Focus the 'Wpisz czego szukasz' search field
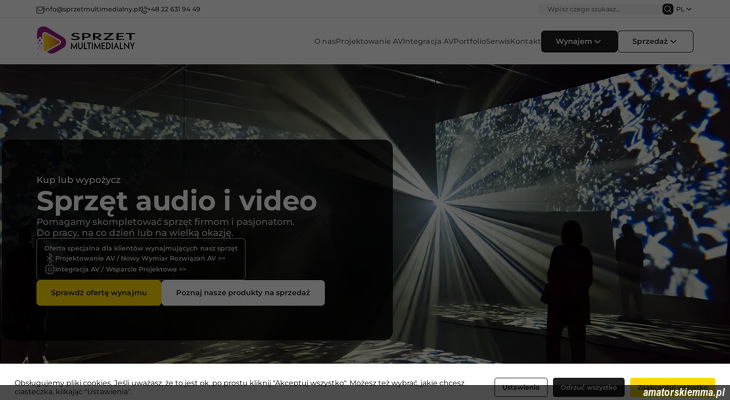Screen dimensions: 730x400 coord(600,9)
